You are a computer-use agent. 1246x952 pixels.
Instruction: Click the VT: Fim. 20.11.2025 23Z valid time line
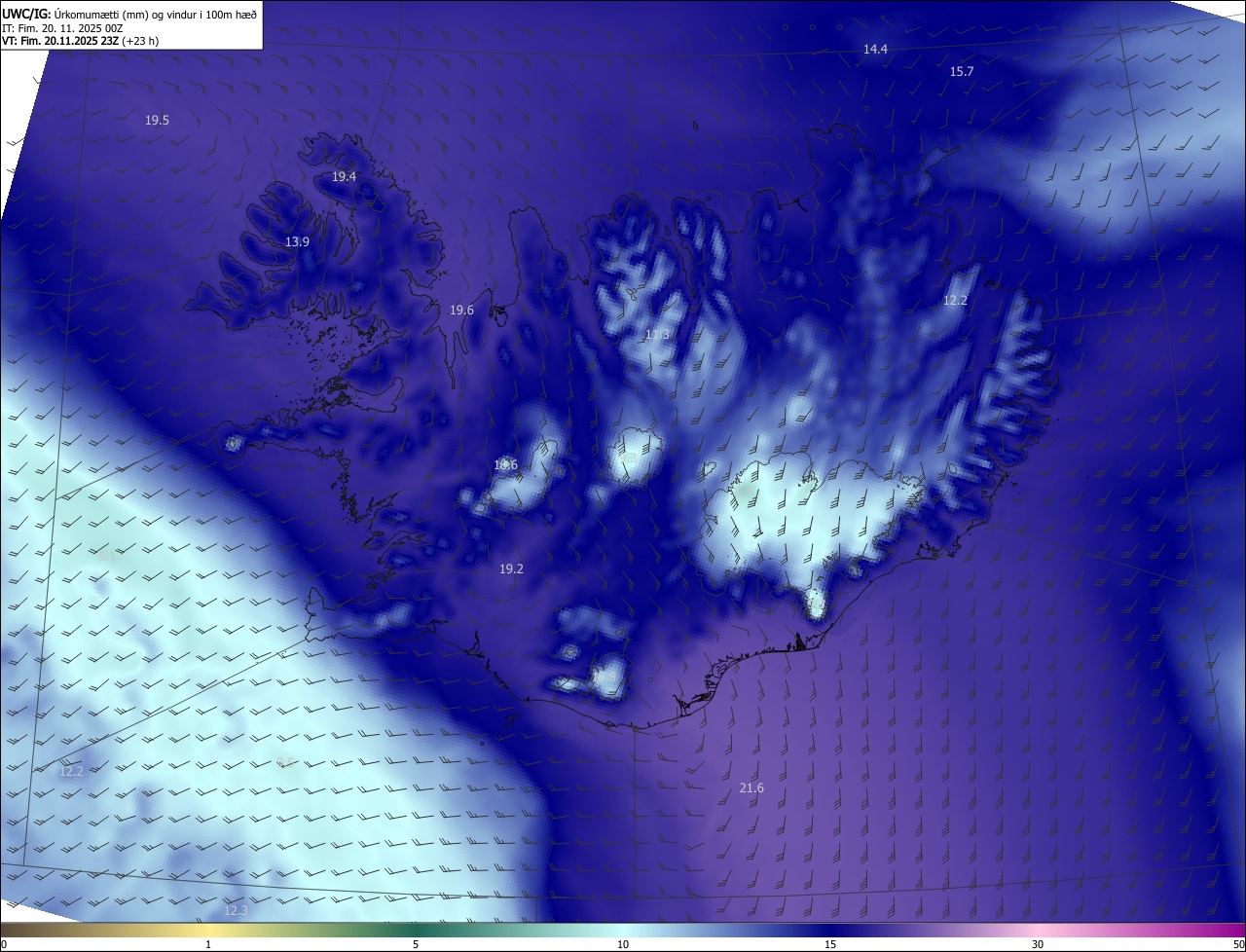tap(80, 41)
